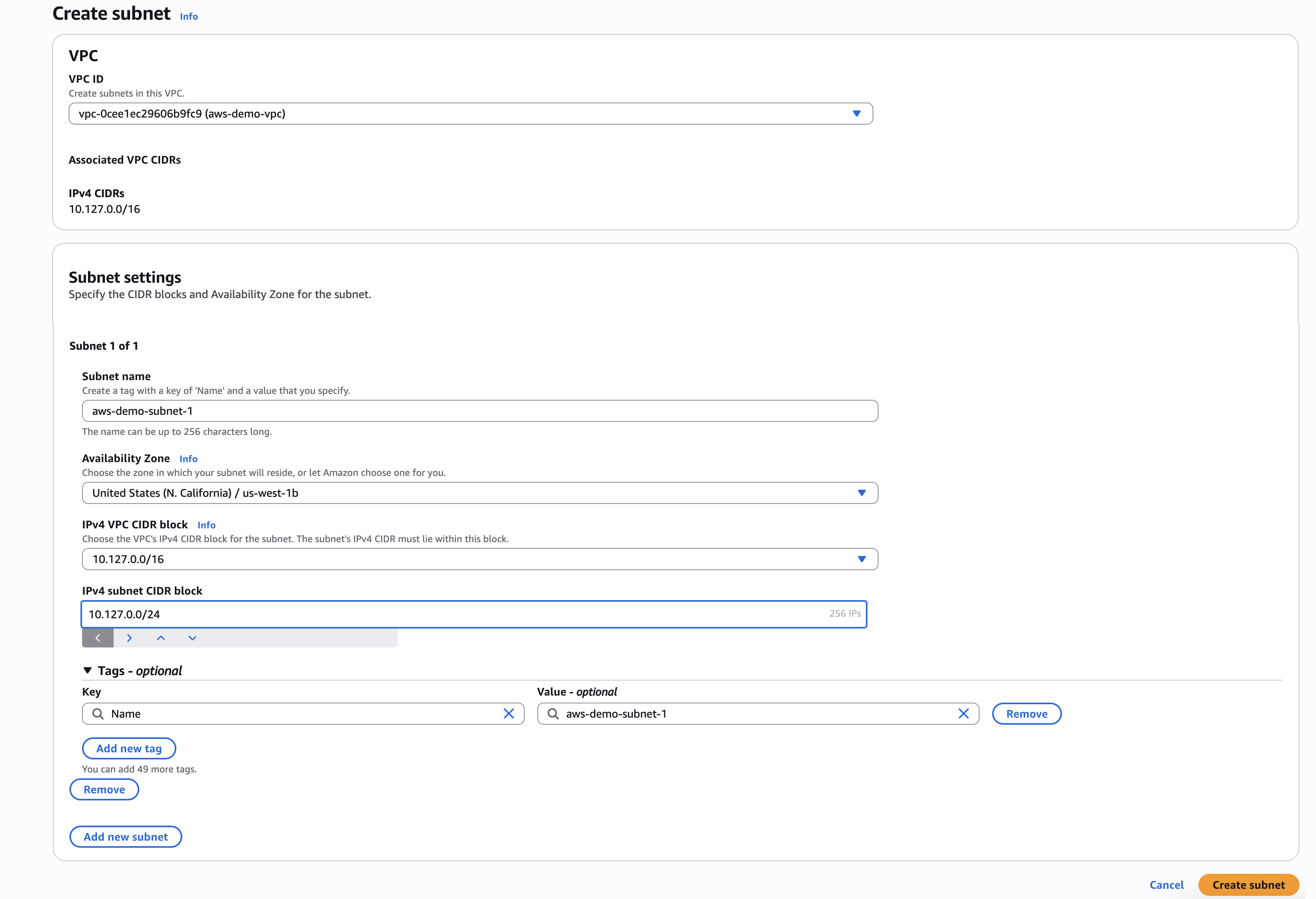Click the previous CIDR arrow (left chevron)

pyautogui.click(x=97, y=638)
